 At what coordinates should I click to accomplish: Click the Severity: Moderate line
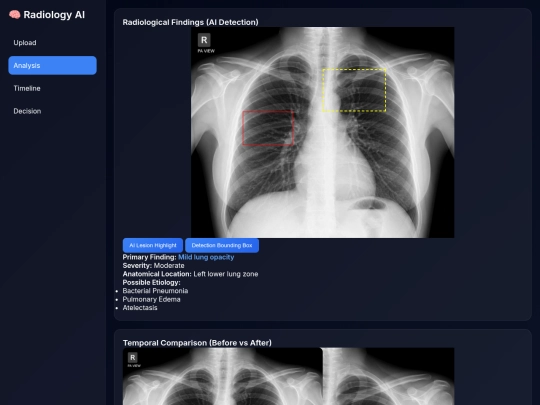154,266
